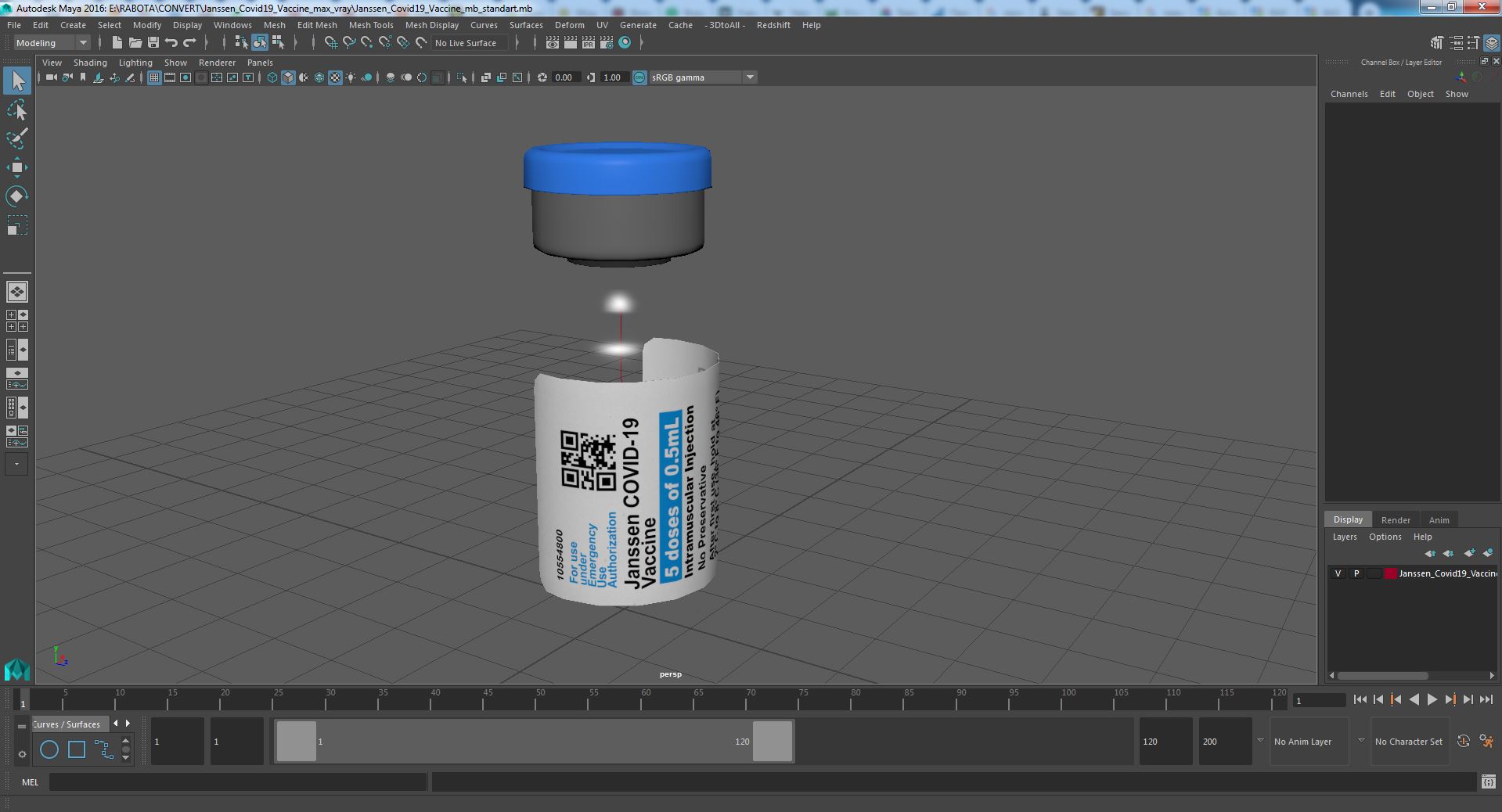Toggle the Channel Box / Layer Editor

pos(1492,43)
